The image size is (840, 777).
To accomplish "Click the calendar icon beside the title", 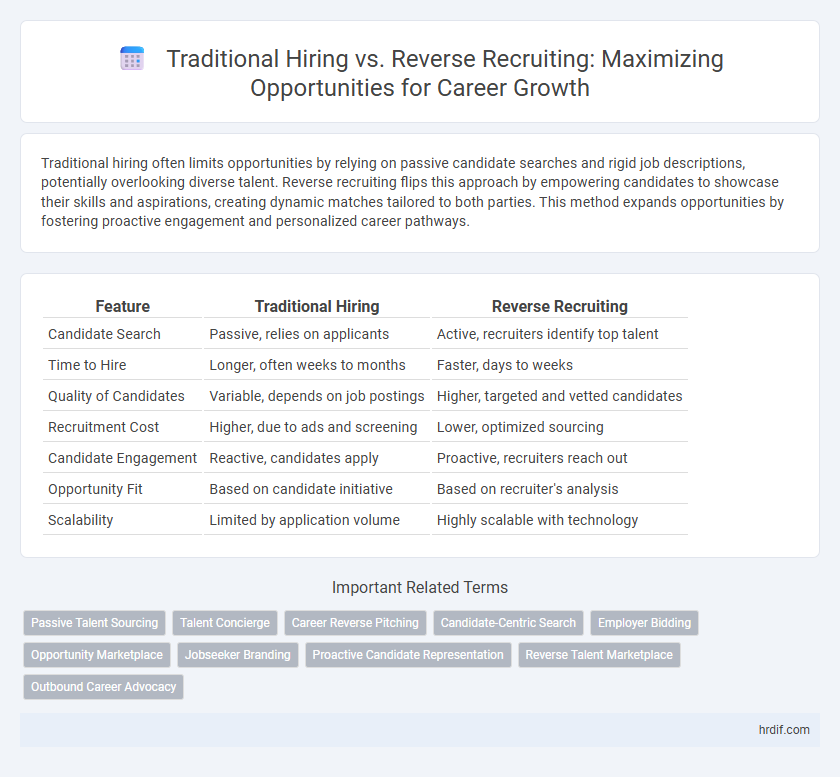I will coord(132,58).
